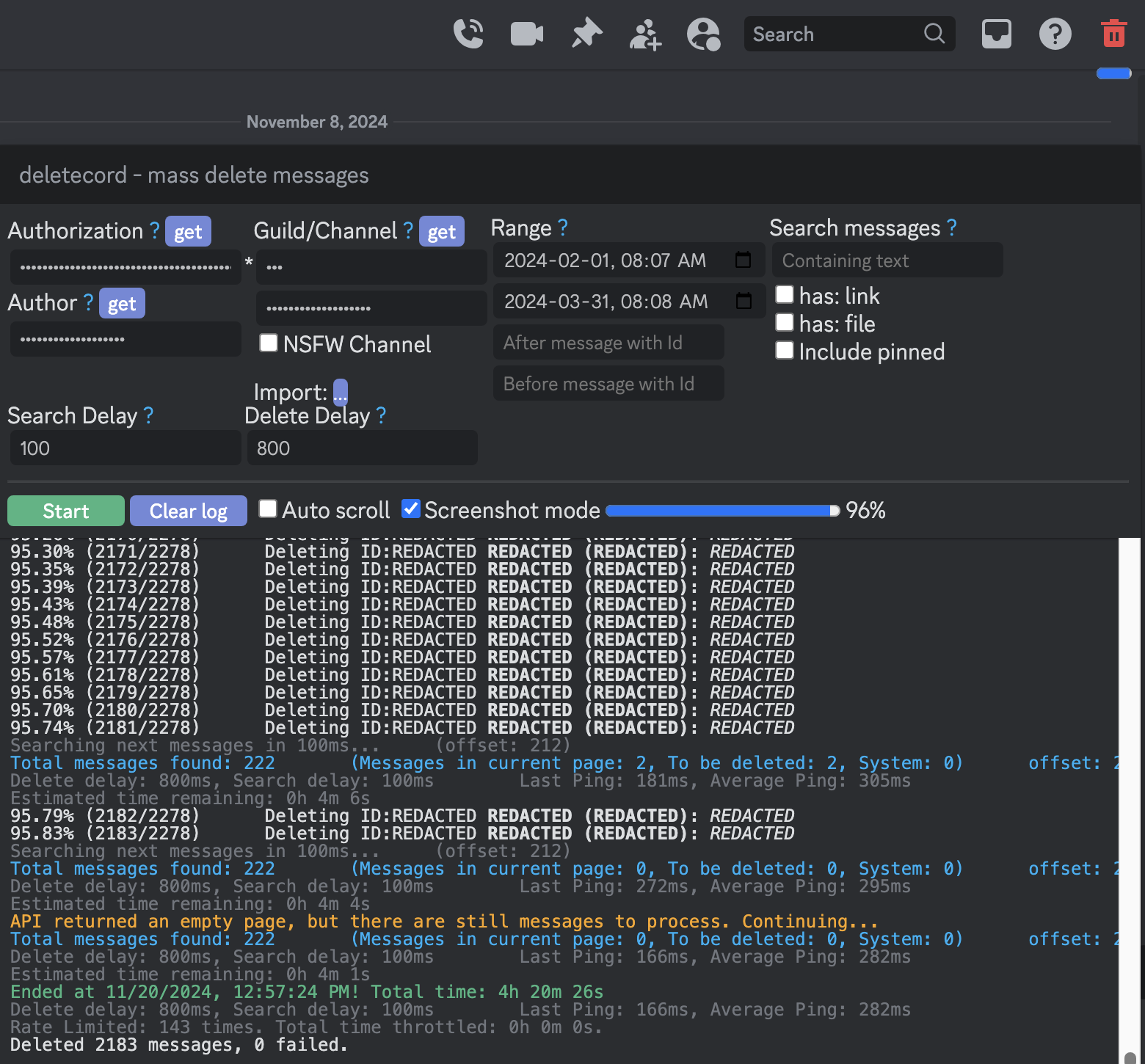Screen dimensions: 1145x1064
Task: Click the Search Delay 100 field
Action: 126,448
